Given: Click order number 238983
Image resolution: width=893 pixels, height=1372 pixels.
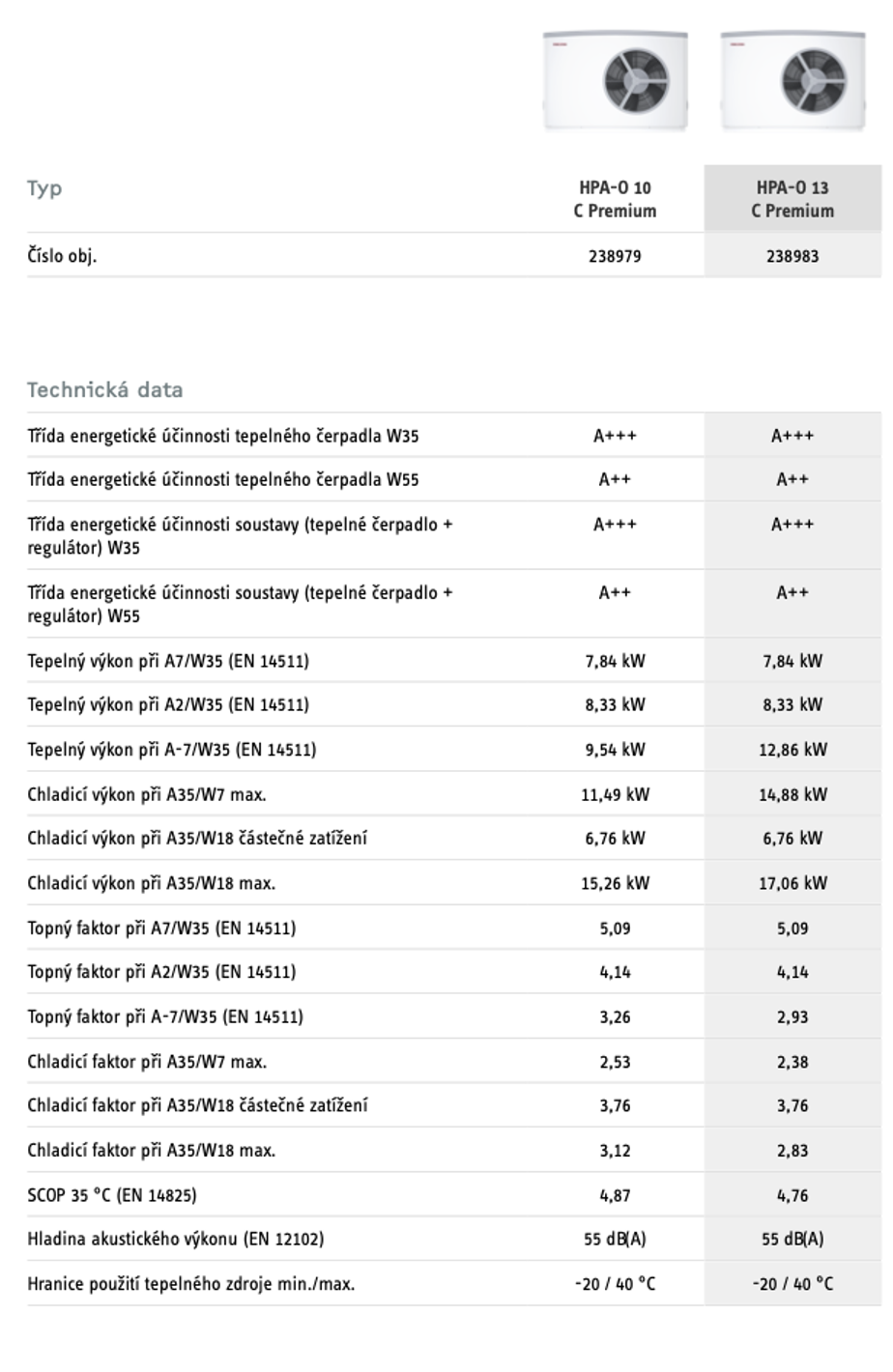Looking at the screenshot, I should (x=792, y=256).
